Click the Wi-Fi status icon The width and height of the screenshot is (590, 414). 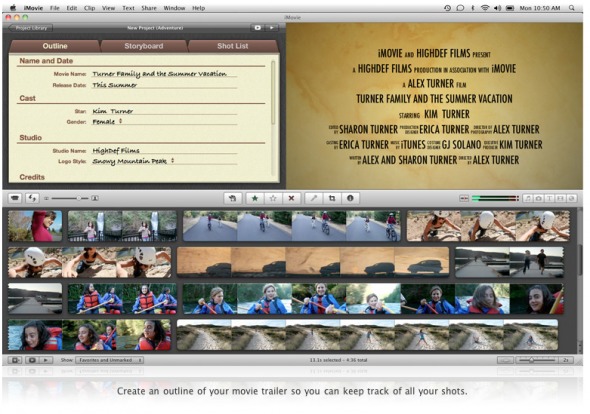coord(485,8)
